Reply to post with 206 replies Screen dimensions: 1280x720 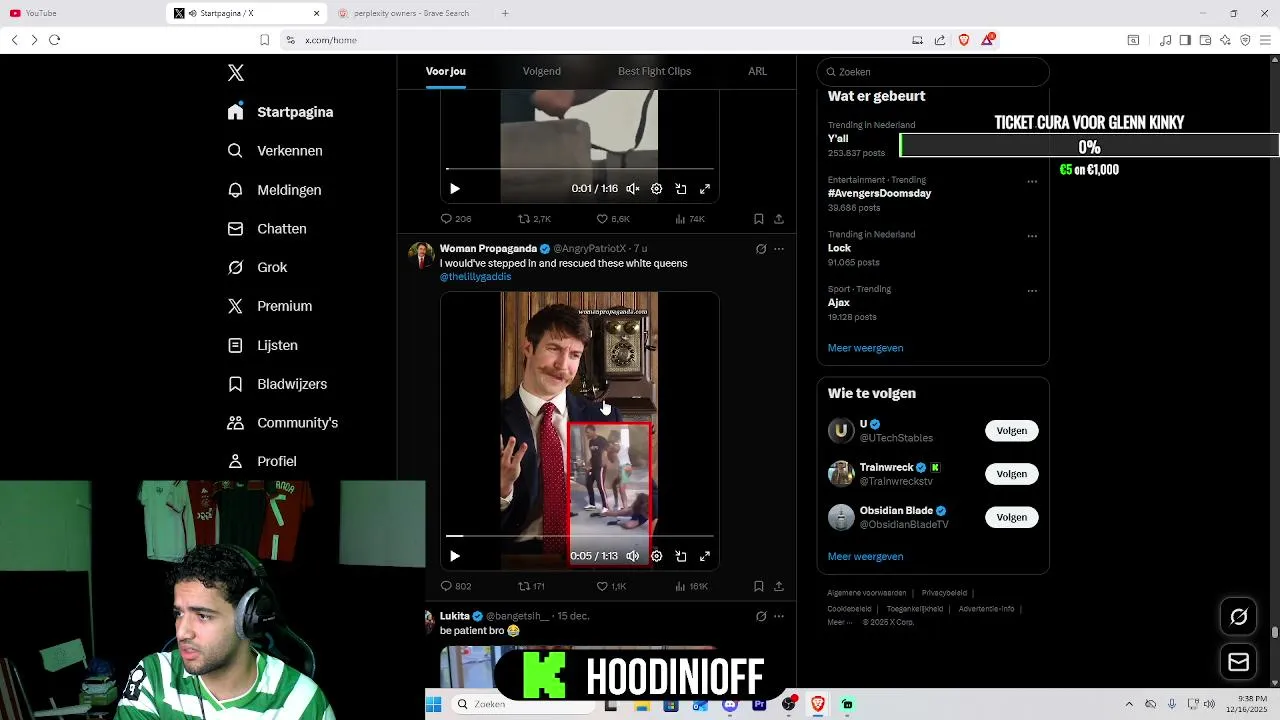click(456, 219)
